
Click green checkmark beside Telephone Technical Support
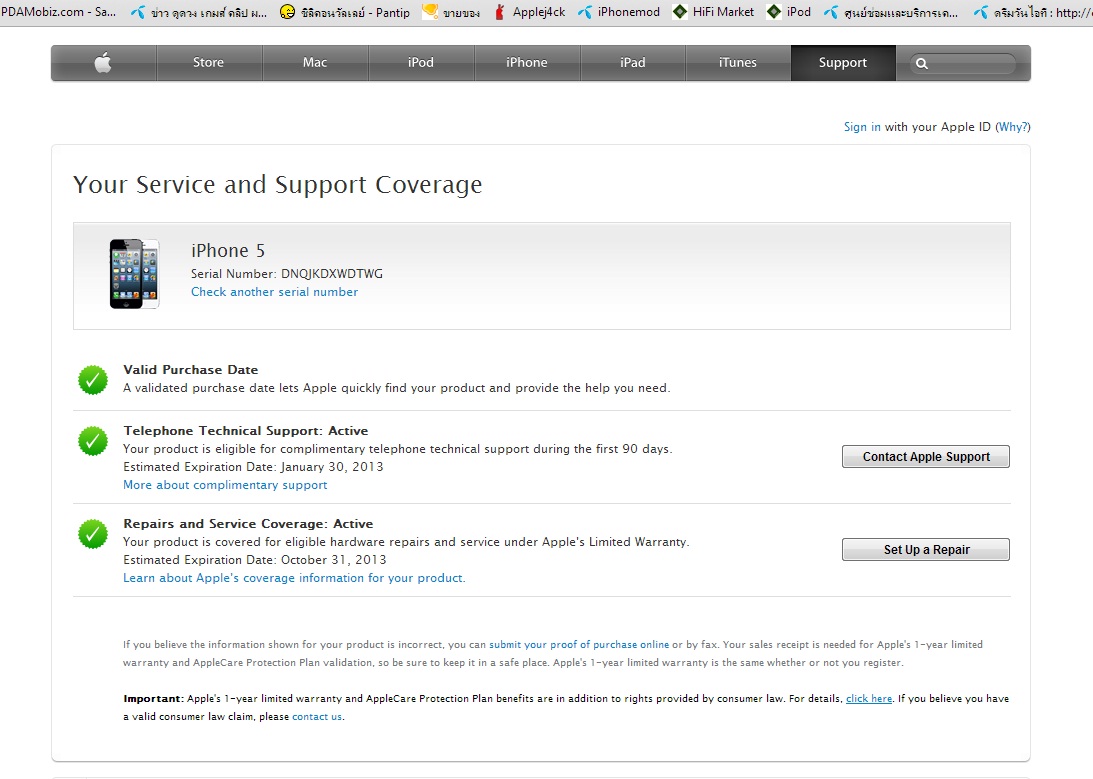click(x=93, y=441)
